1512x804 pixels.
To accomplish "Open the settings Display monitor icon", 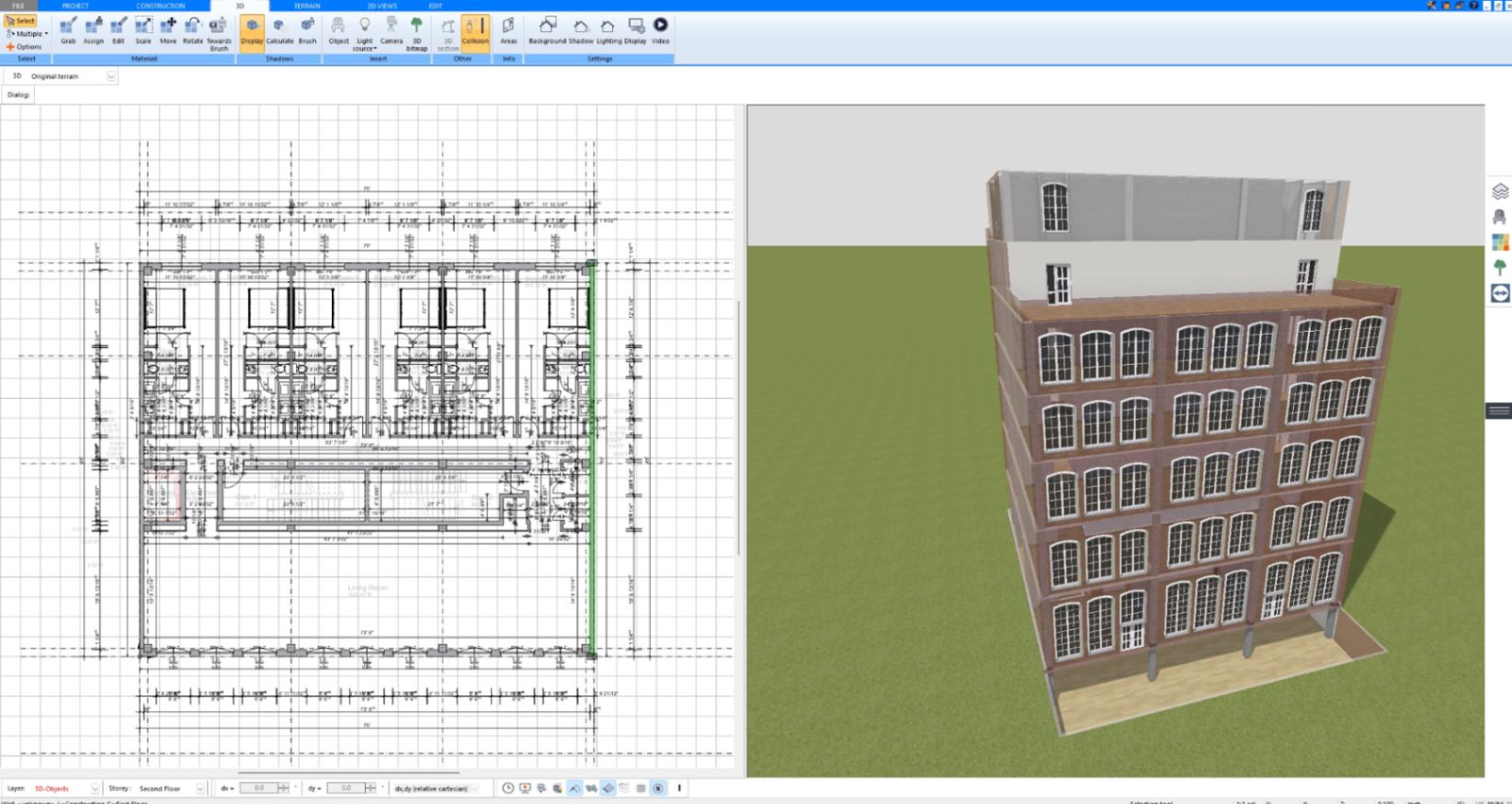I will tap(635, 30).
